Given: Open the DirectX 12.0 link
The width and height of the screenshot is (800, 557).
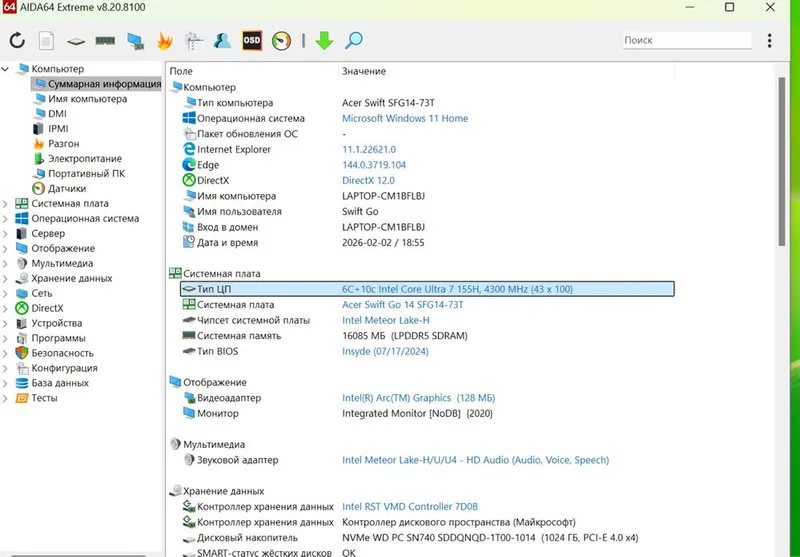Looking at the screenshot, I should click(x=368, y=181).
